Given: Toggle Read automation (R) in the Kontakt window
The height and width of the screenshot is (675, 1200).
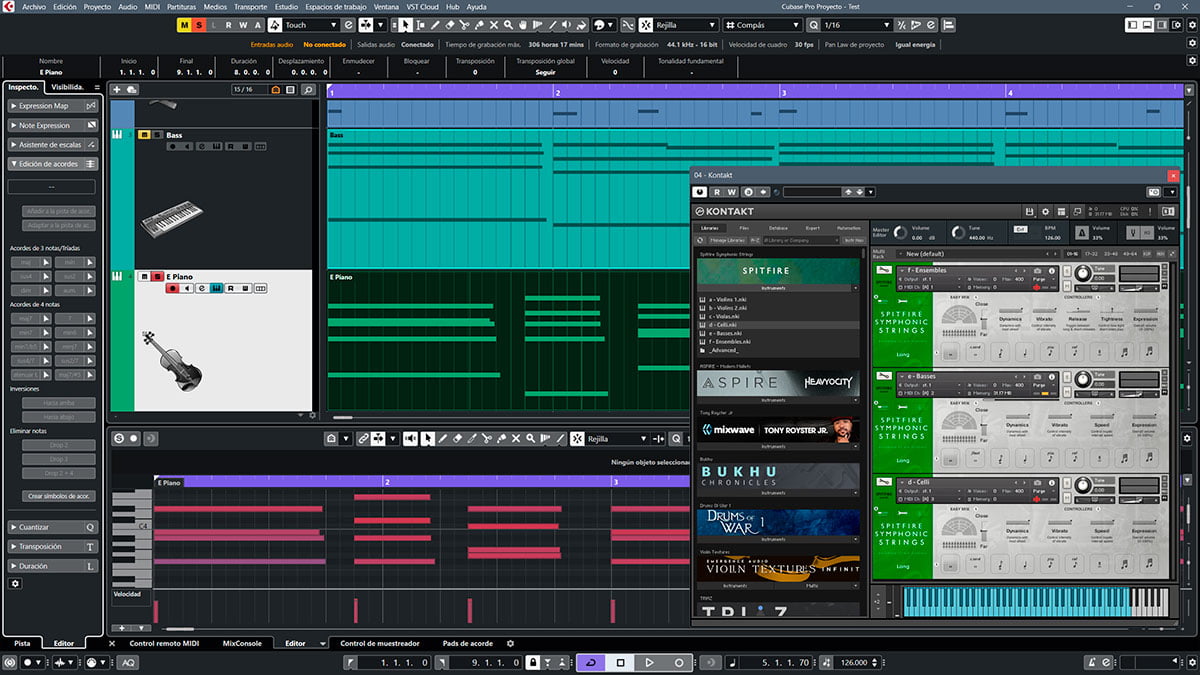Looking at the screenshot, I should point(716,191).
